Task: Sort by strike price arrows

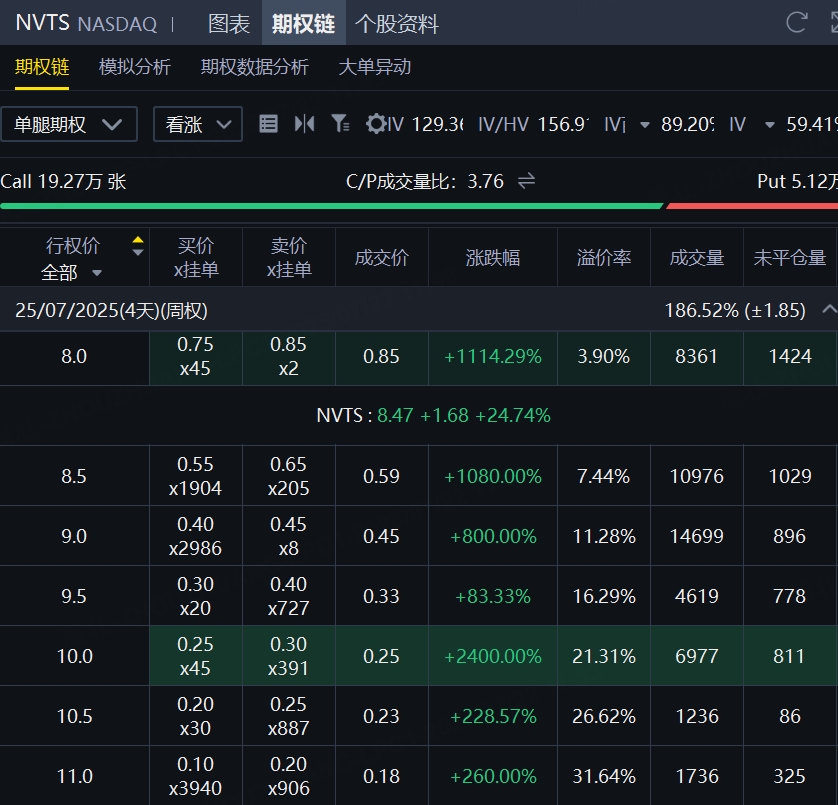Action: (137, 246)
